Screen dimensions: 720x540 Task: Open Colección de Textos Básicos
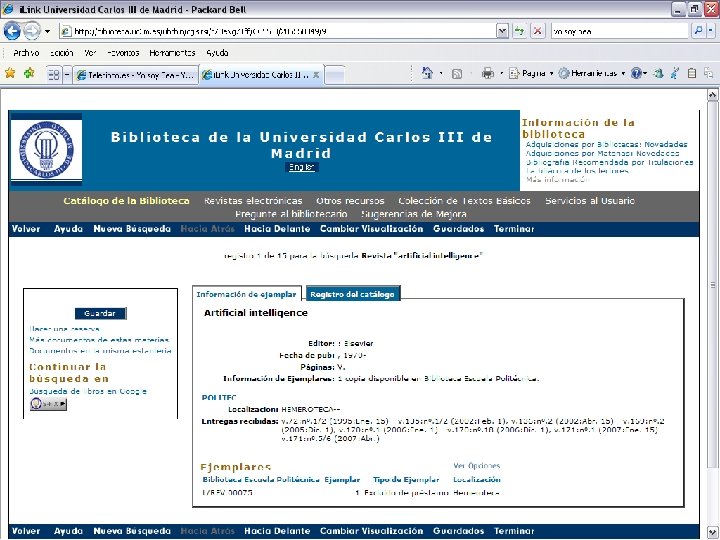tap(464, 201)
